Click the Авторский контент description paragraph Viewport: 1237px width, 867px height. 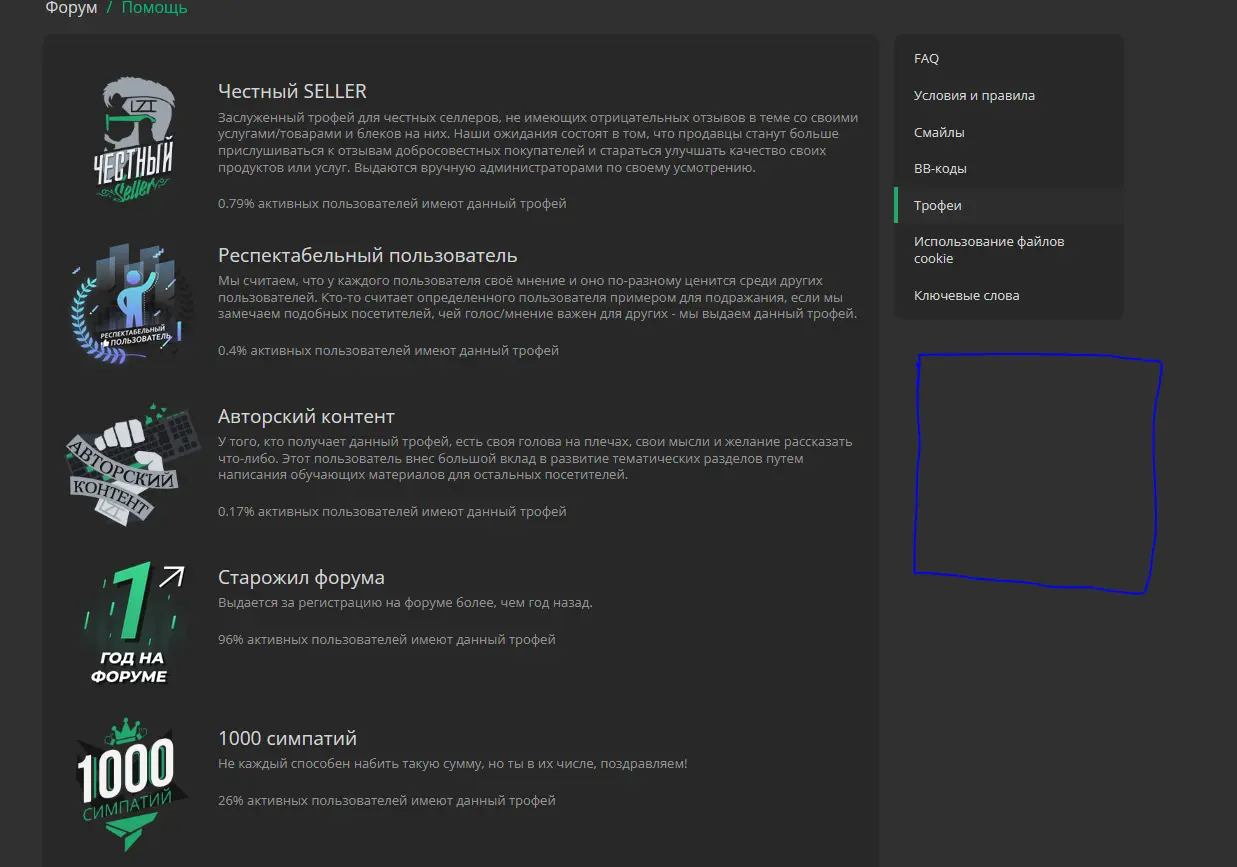click(535, 459)
